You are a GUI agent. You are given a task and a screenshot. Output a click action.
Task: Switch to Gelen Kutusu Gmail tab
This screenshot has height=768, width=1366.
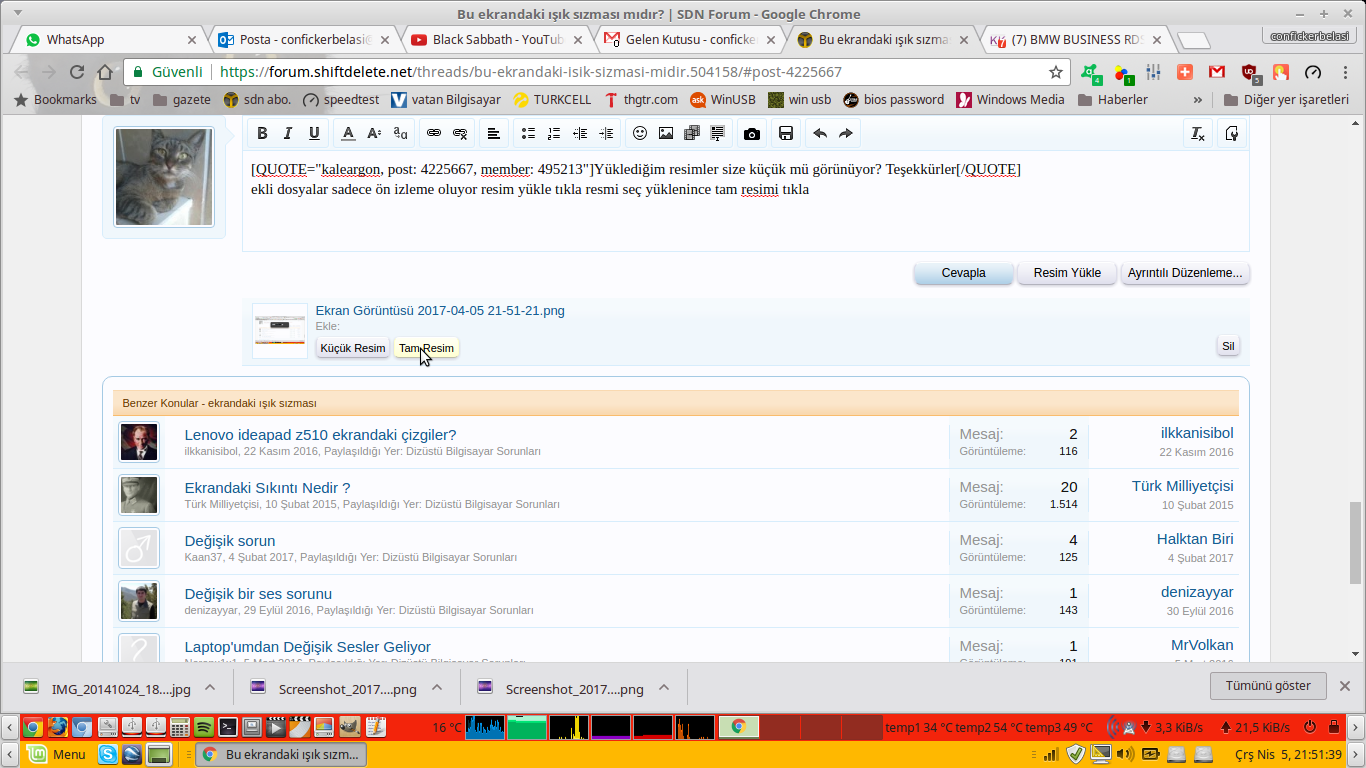click(x=688, y=40)
